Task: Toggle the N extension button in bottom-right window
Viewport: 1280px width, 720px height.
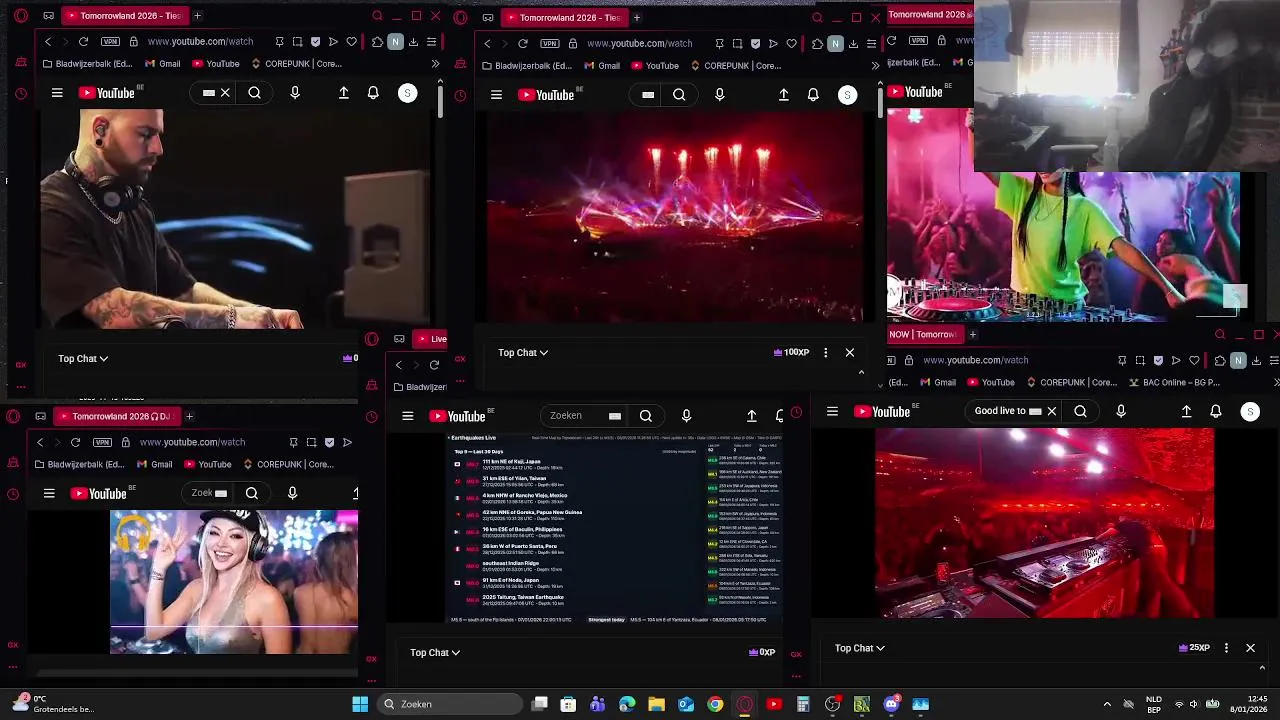Action: pyautogui.click(x=1238, y=360)
